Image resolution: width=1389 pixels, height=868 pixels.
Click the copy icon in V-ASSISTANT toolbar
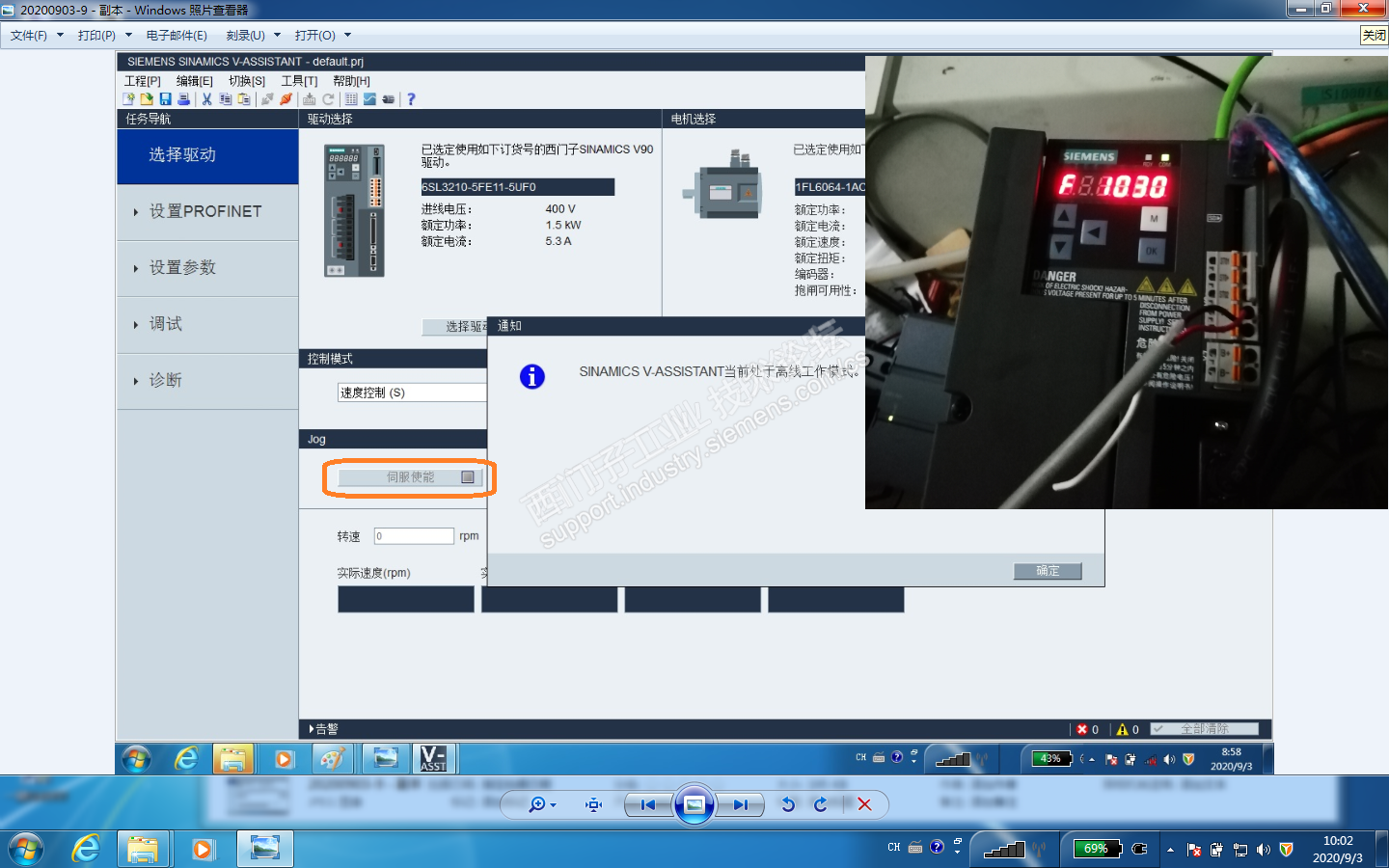point(225,99)
